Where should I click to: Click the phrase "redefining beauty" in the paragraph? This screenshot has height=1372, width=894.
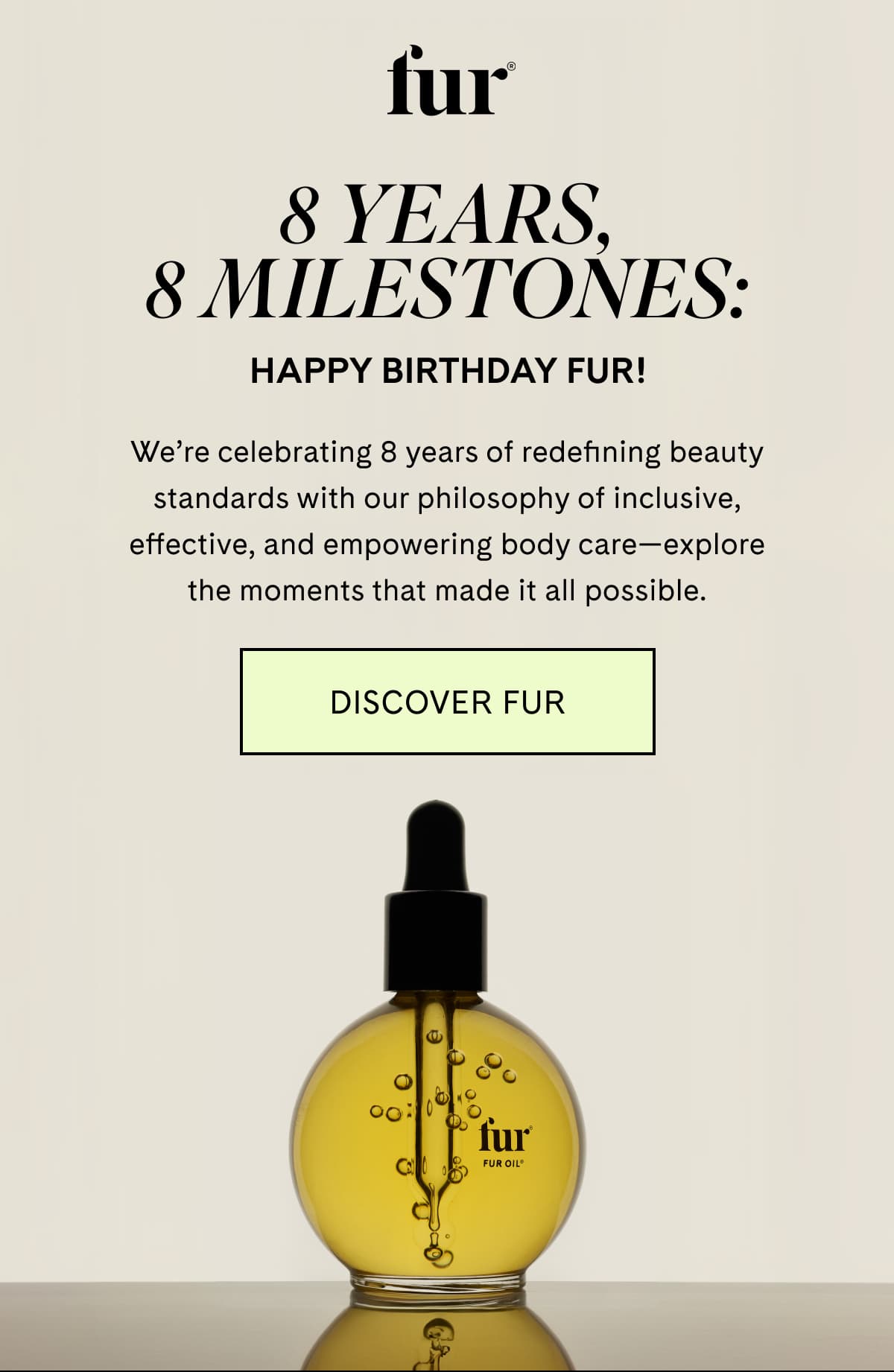pos(642,452)
